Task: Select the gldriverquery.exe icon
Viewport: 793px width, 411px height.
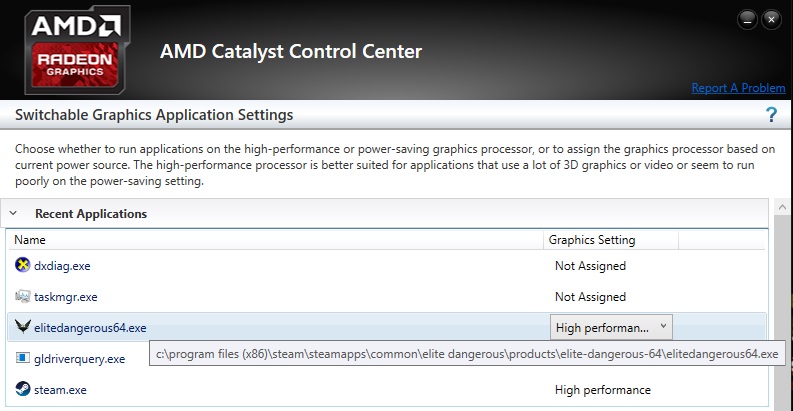Action: pyautogui.click(x=22, y=358)
